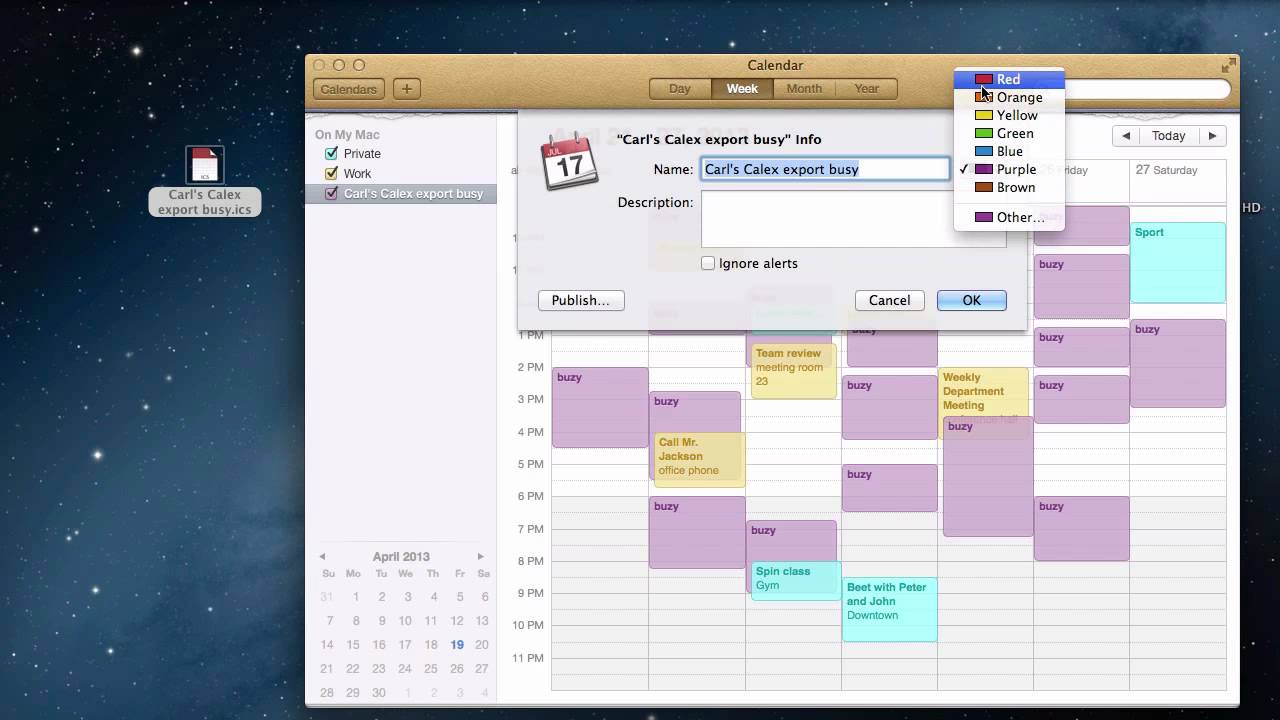Toggle full screen with the arrows icon
1280x720 pixels.
click(1228, 65)
